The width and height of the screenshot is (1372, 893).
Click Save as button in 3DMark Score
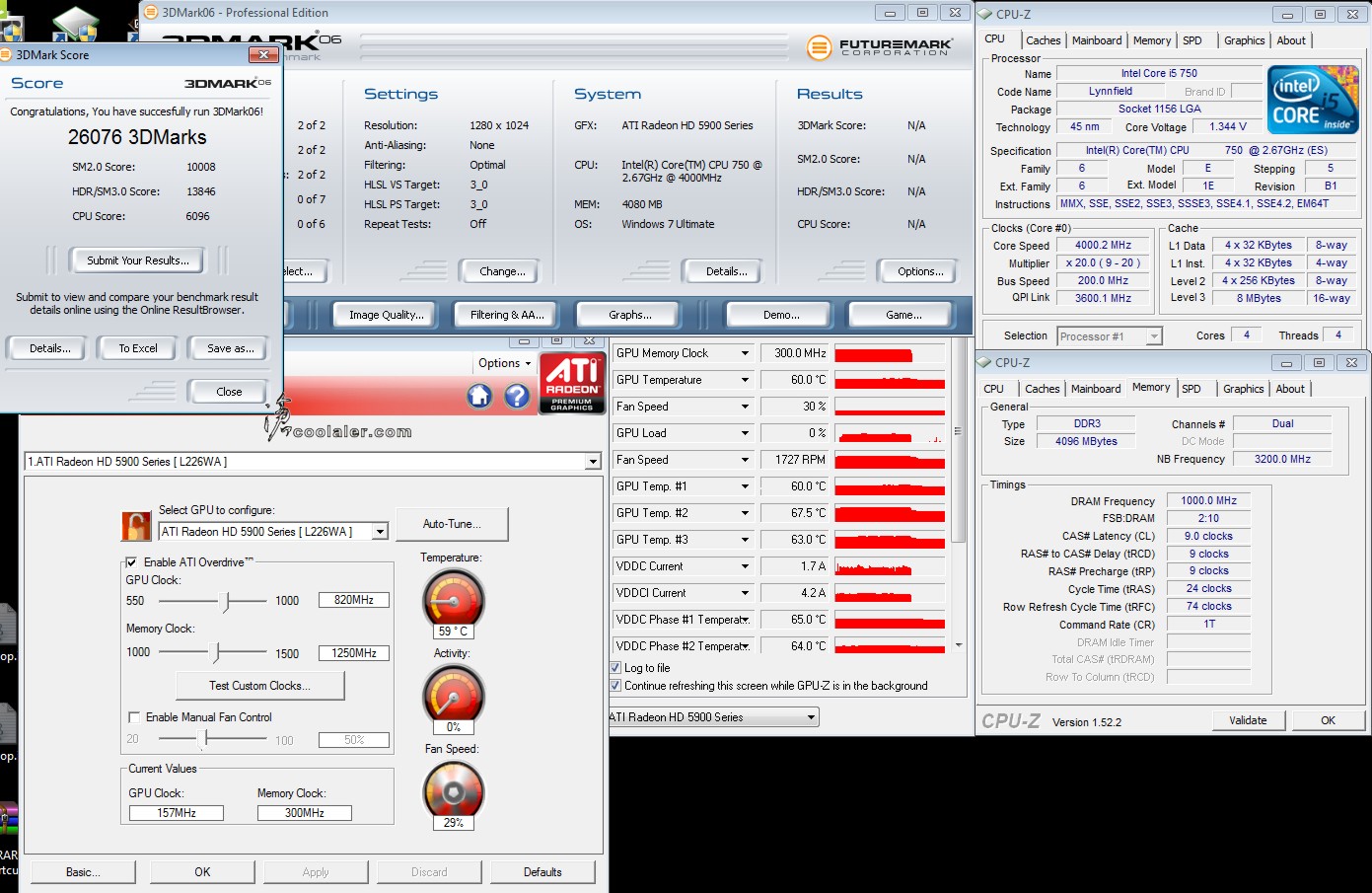(230, 348)
